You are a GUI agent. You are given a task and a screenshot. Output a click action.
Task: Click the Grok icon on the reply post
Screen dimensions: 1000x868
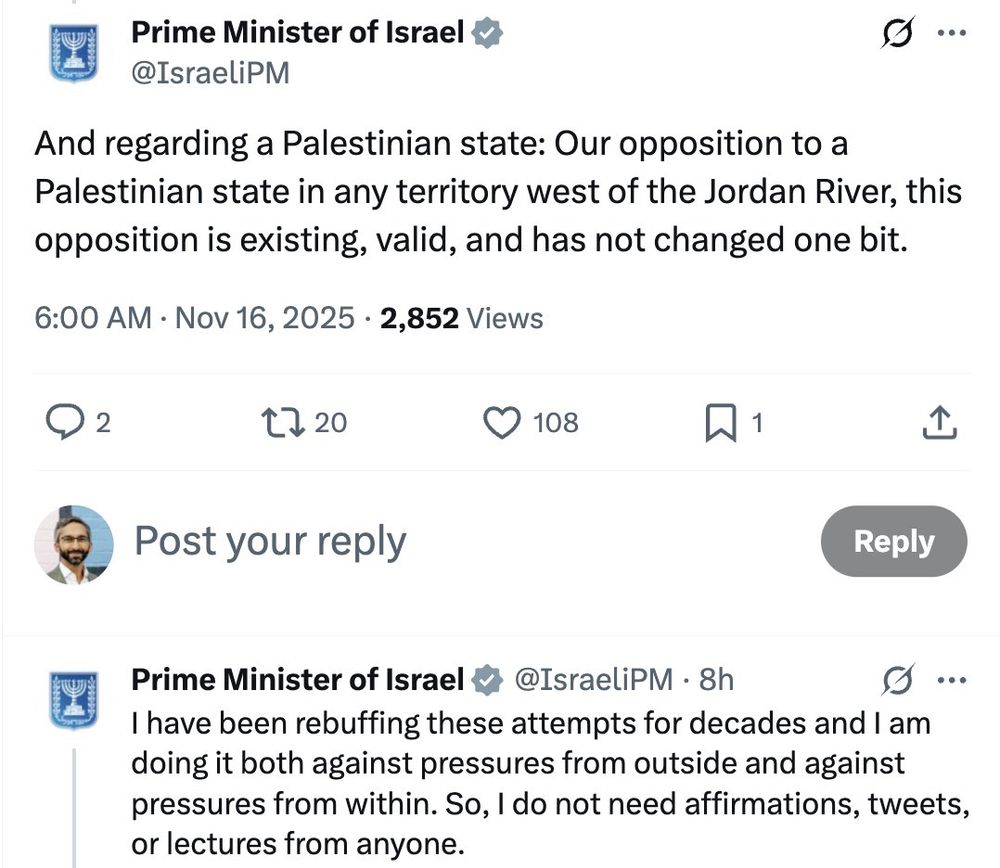pyautogui.click(x=895, y=681)
